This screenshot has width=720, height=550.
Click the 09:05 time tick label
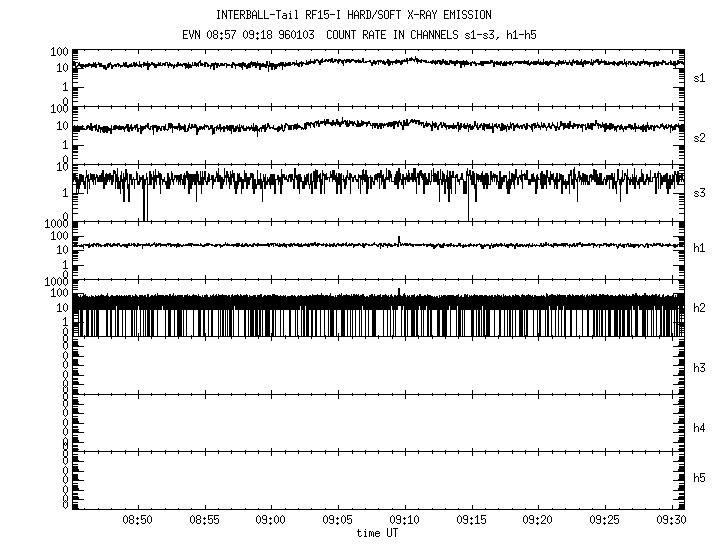click(x=338, y=521)
